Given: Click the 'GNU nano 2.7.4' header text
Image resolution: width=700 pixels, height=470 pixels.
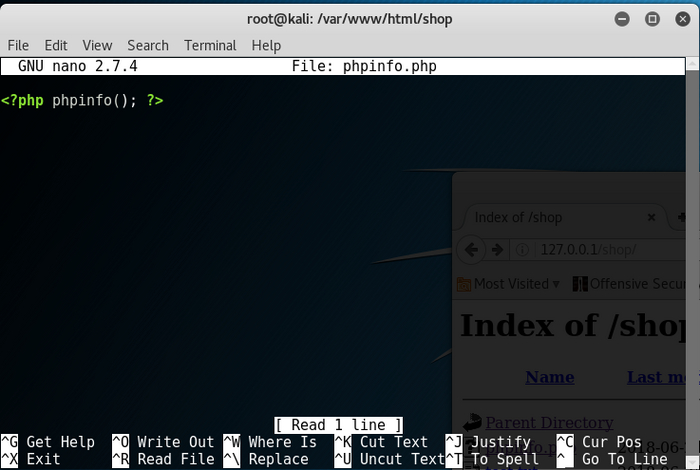Looking at the screenshot, I should (x=78, y=67).
